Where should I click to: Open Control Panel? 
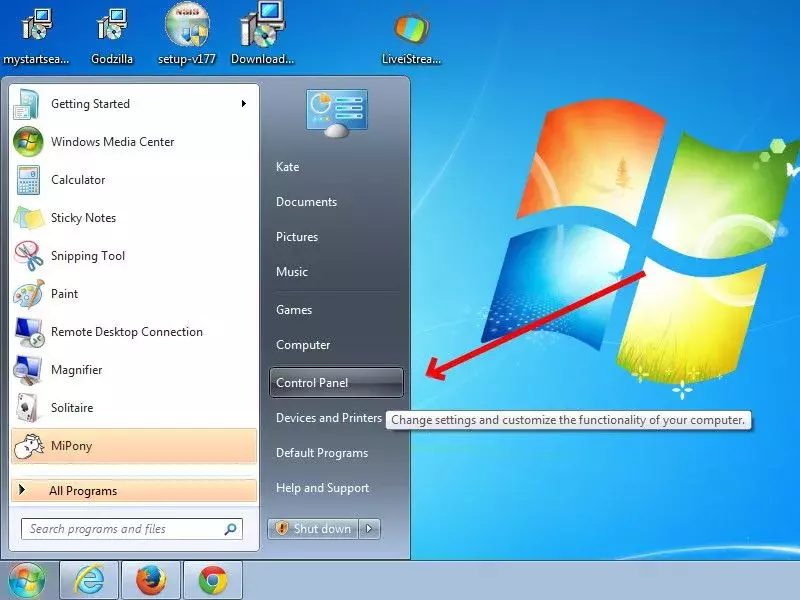coord(336,383)
